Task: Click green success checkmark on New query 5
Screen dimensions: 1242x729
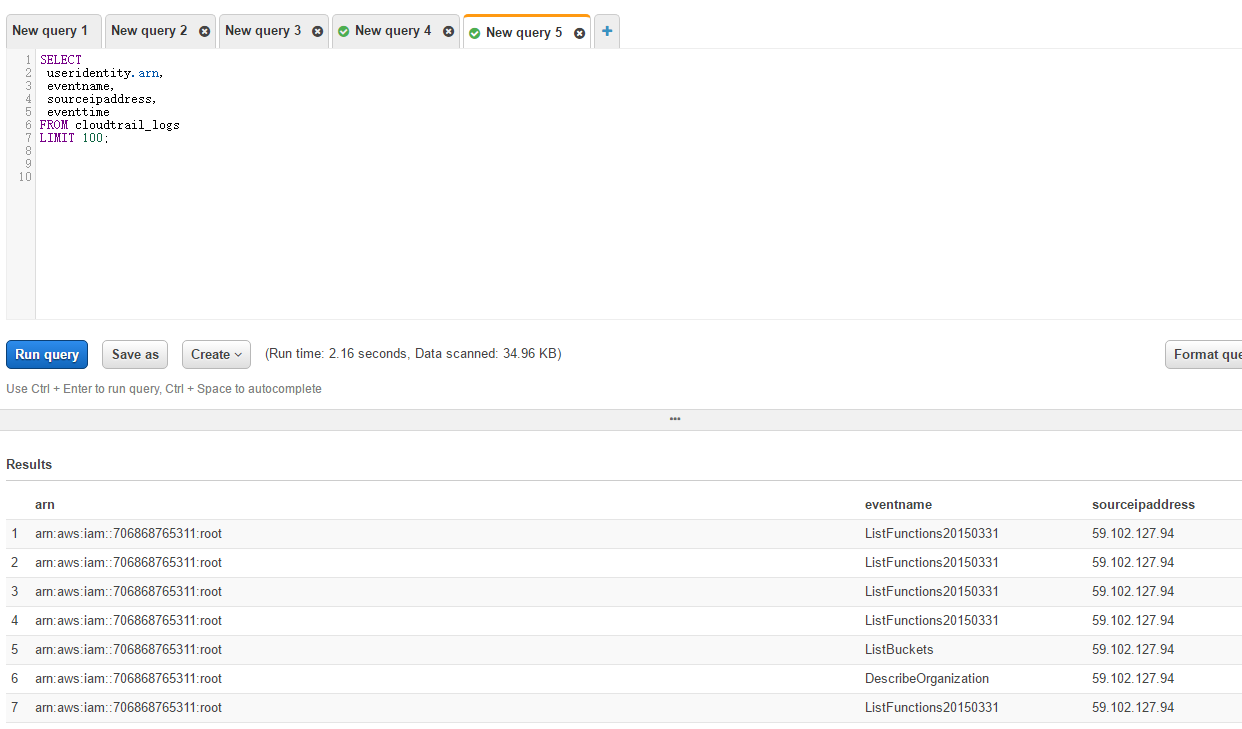Action: tap(475, 33)
